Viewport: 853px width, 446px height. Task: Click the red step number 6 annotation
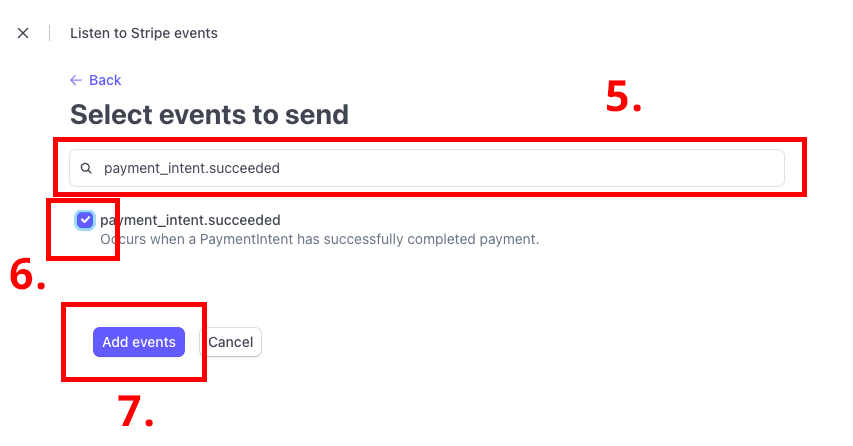[28, 276]
